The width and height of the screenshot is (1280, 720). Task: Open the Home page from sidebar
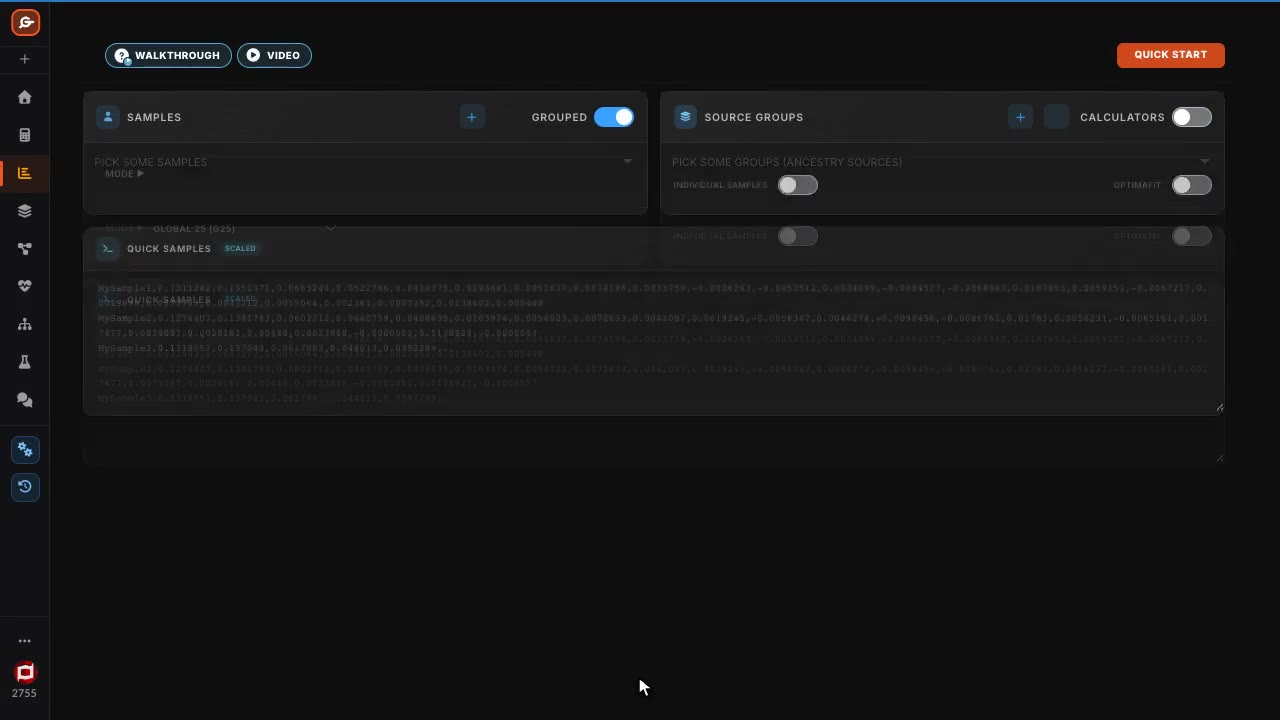25,97
